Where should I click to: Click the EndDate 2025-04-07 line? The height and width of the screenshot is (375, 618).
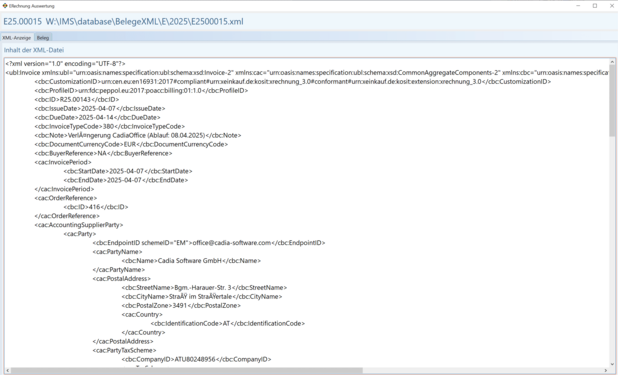pyautogui.click(x=126, y=180)
